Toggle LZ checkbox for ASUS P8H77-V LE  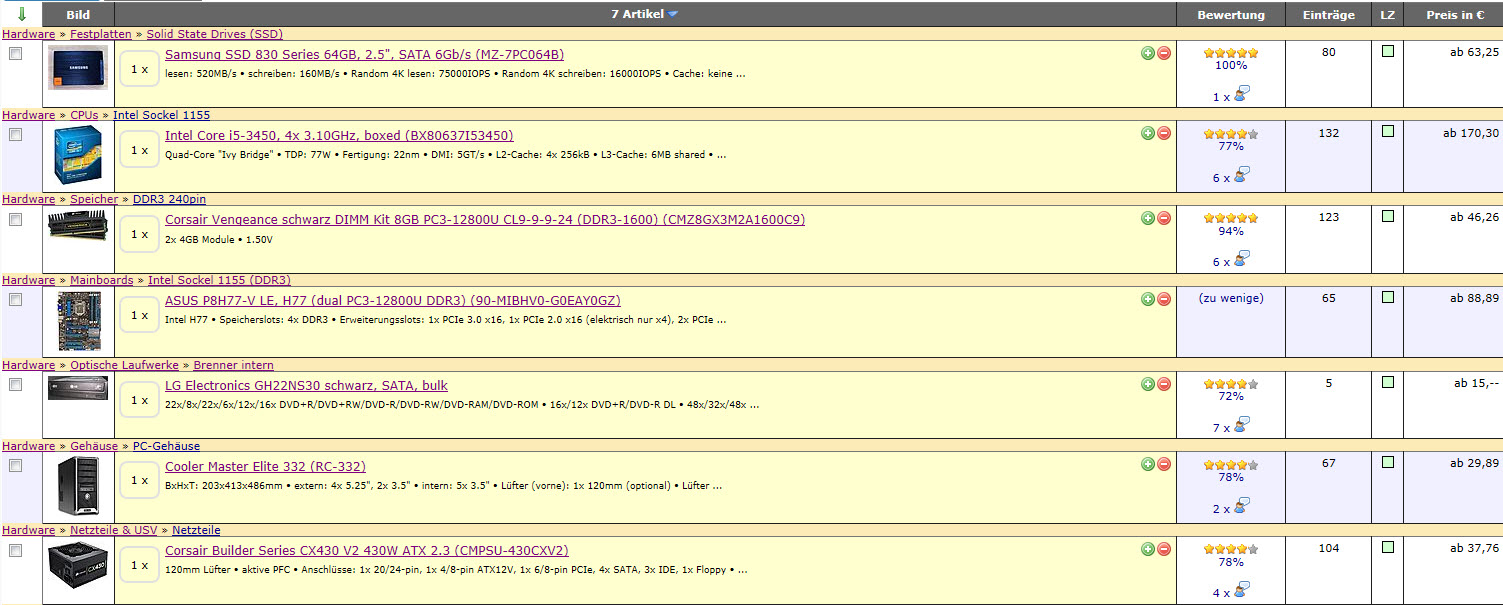point(1387,297)
